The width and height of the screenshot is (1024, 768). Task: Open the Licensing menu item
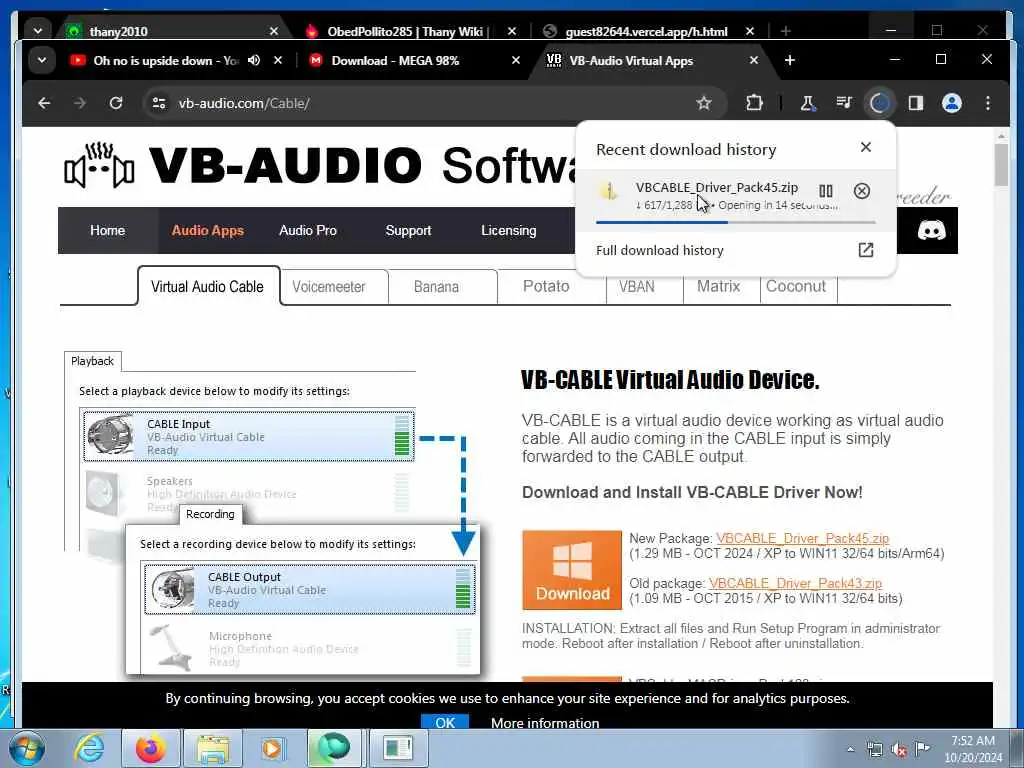(x=509, y=231)
